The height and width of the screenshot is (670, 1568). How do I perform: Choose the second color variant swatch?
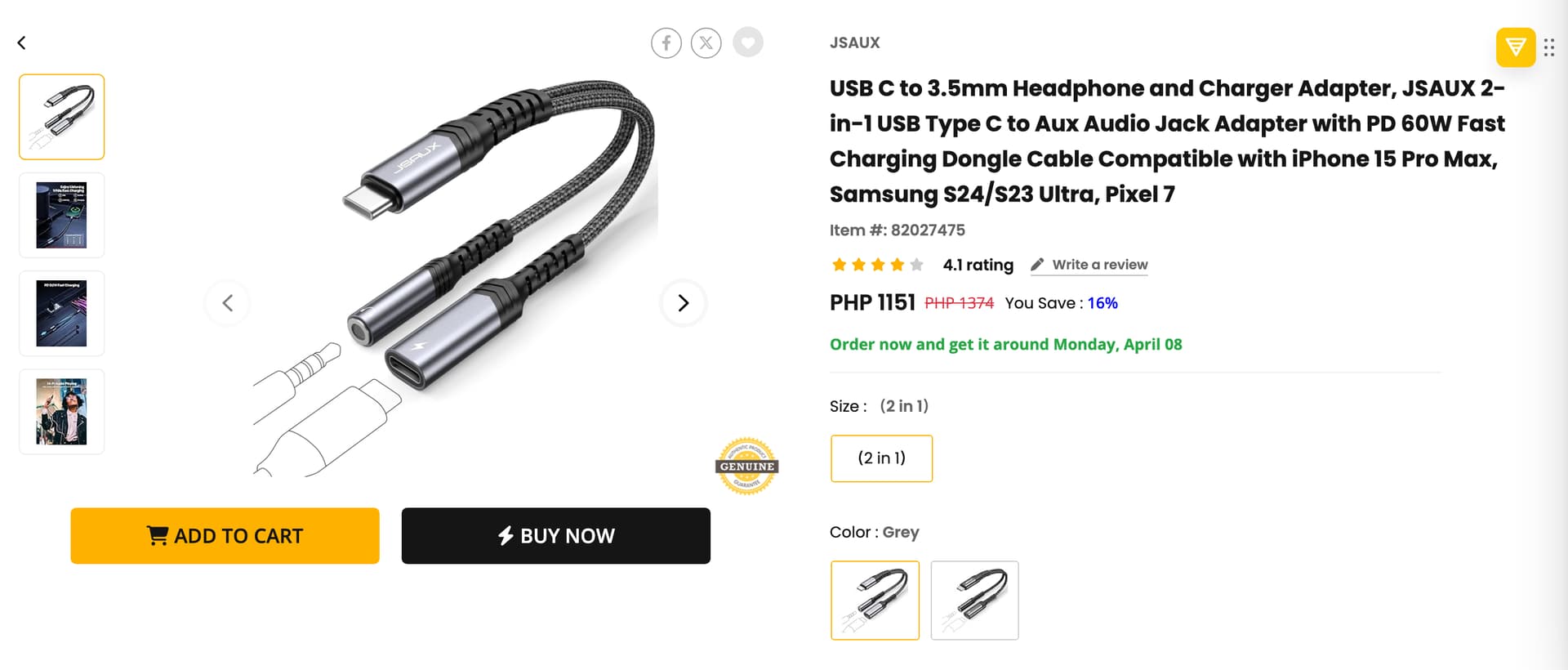click(974, 600)
